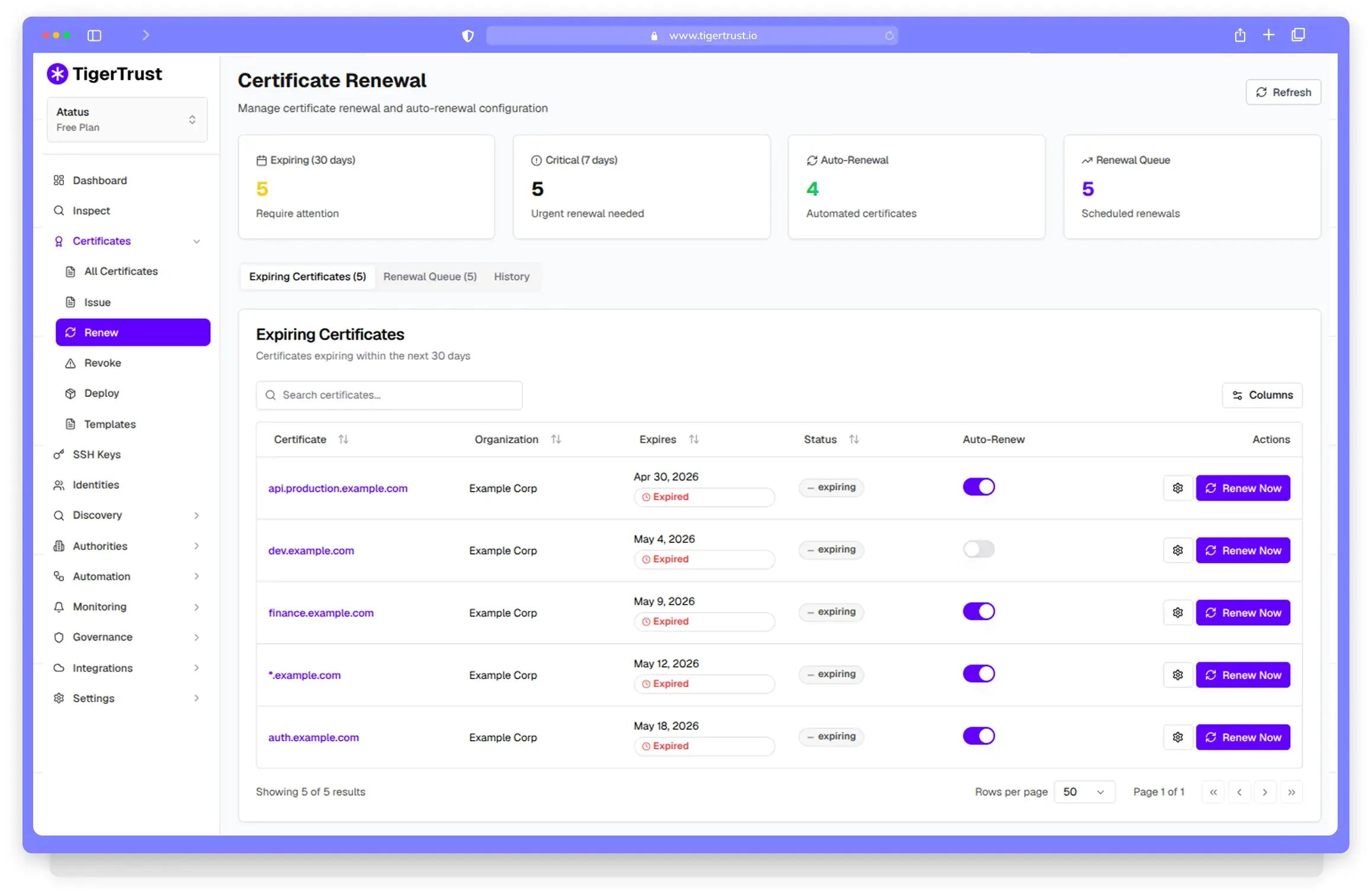The height and width of the screenshot is (896, 1372).
Task: Sort by Certificate column arrows
Action: tap(344, 439)
